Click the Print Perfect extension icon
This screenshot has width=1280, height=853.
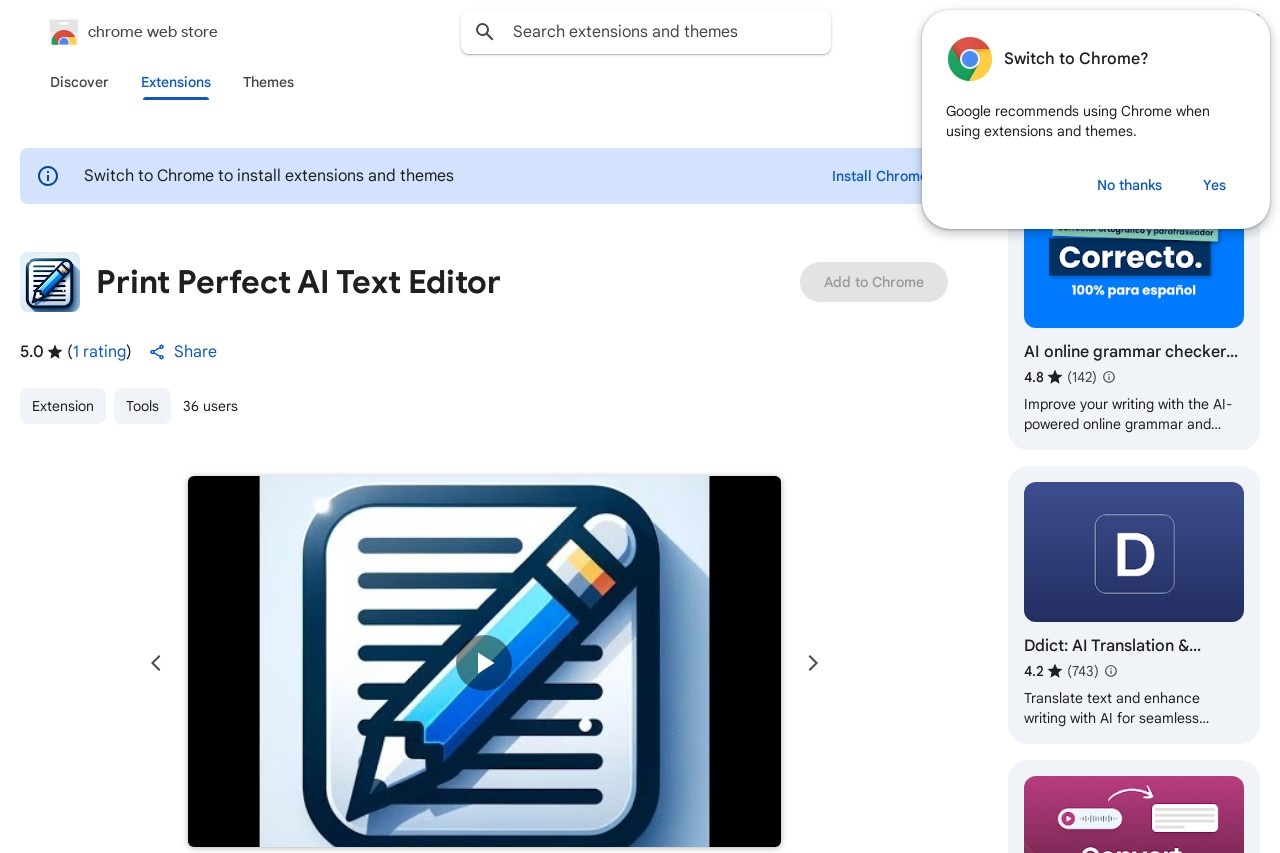[50, 282]
